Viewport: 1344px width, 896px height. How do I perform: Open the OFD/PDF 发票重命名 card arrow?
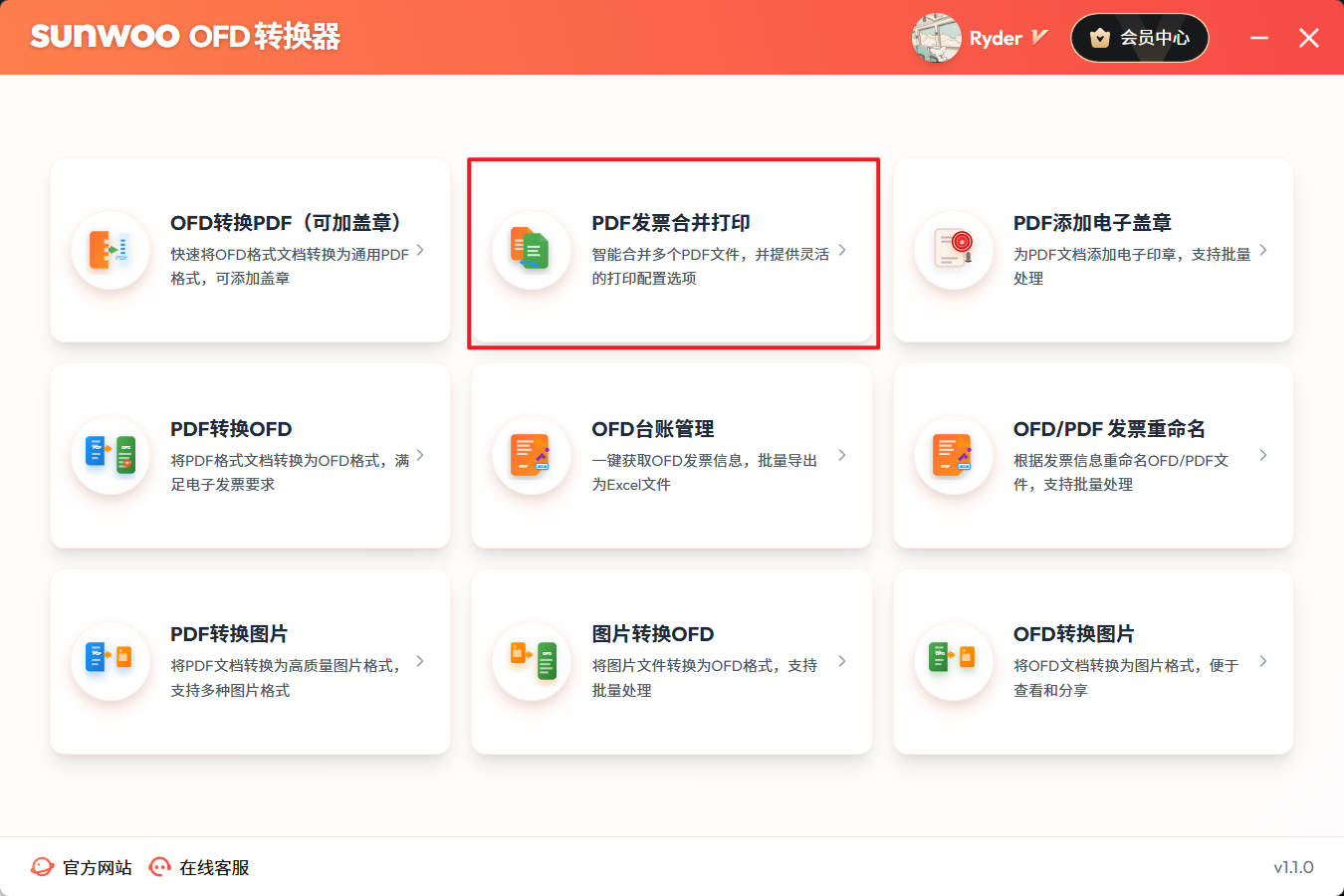click(1263, 455)
